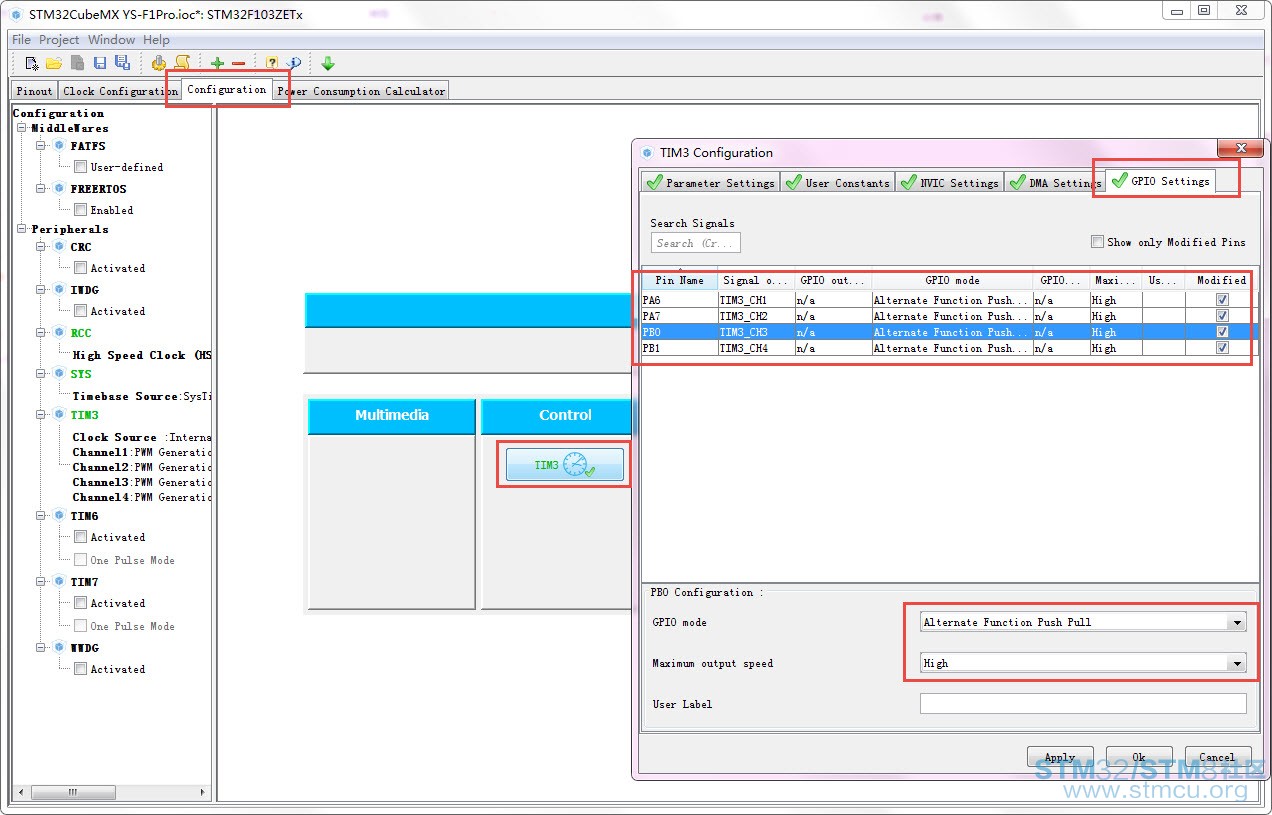Click the Open Project folder icon
This screenshot has height=815, width=1272.
point(54,63)
